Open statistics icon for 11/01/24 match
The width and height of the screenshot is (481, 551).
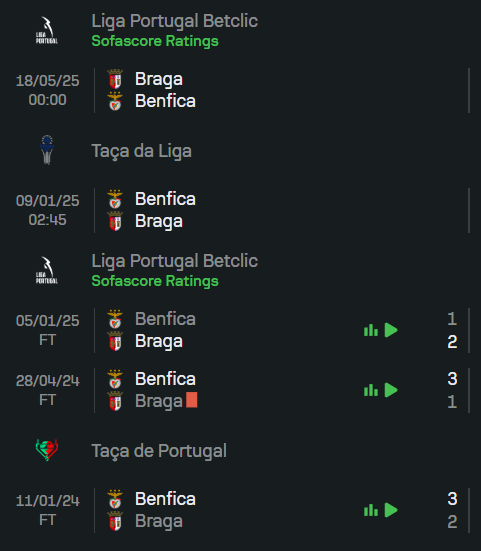(x=371, y=510)
